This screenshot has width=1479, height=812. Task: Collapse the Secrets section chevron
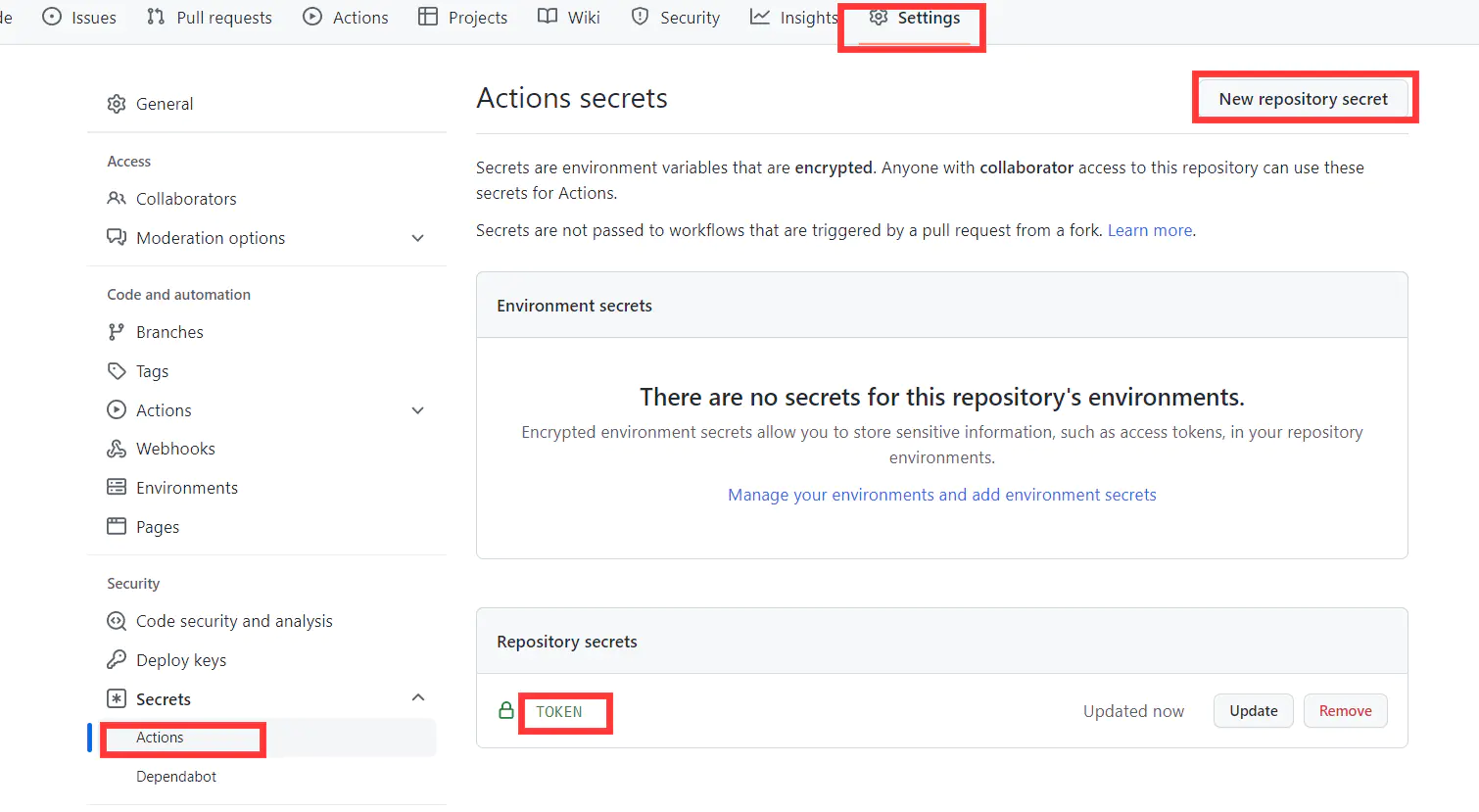pos(418,698)
